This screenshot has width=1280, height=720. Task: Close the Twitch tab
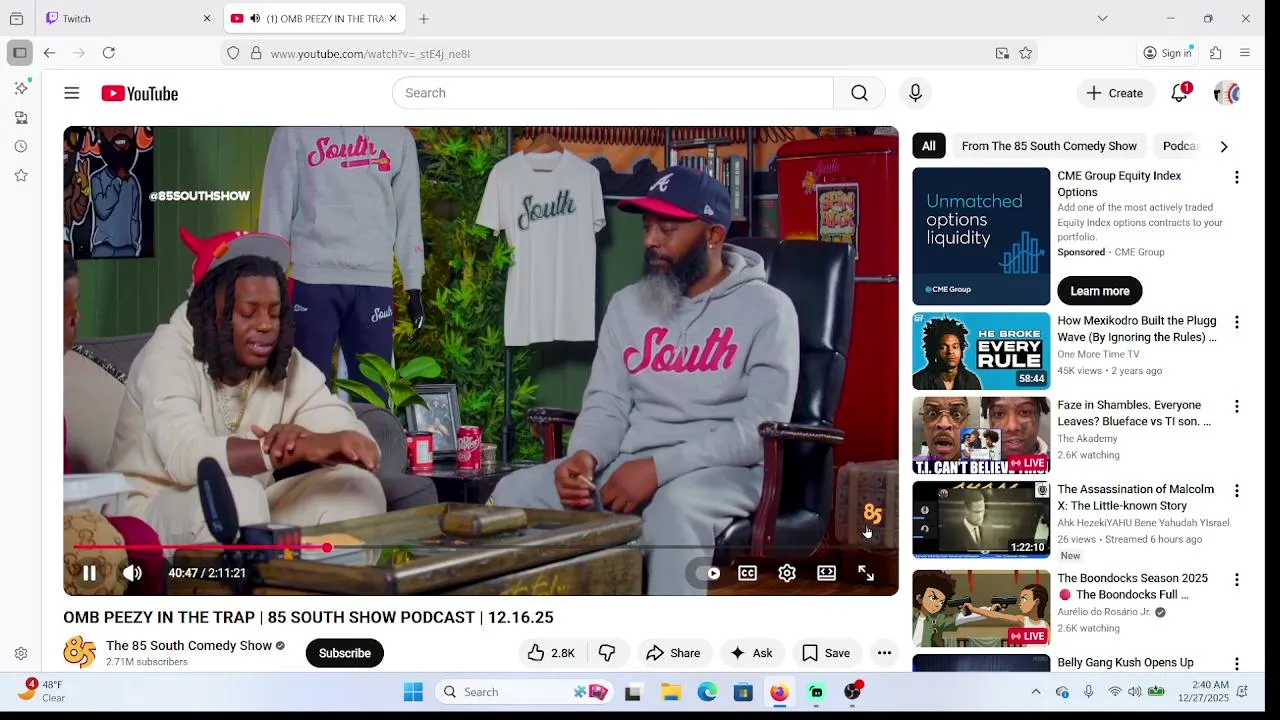coord(207,18)
